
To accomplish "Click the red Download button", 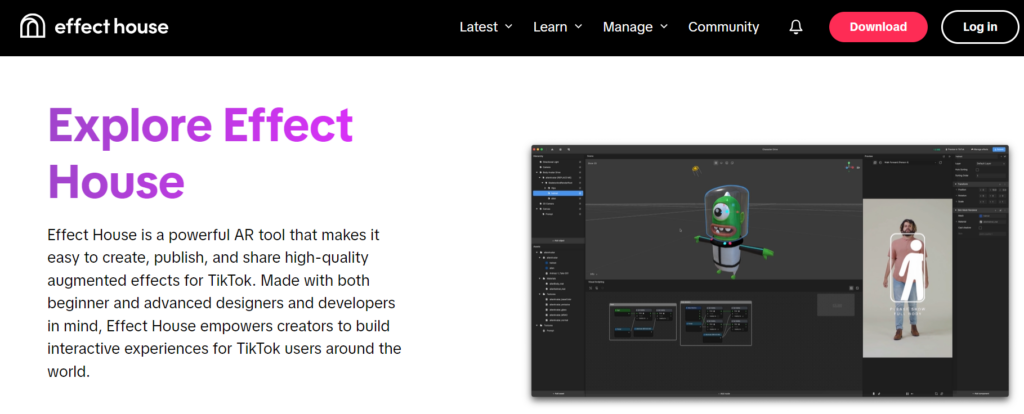I will click(878, 27).
